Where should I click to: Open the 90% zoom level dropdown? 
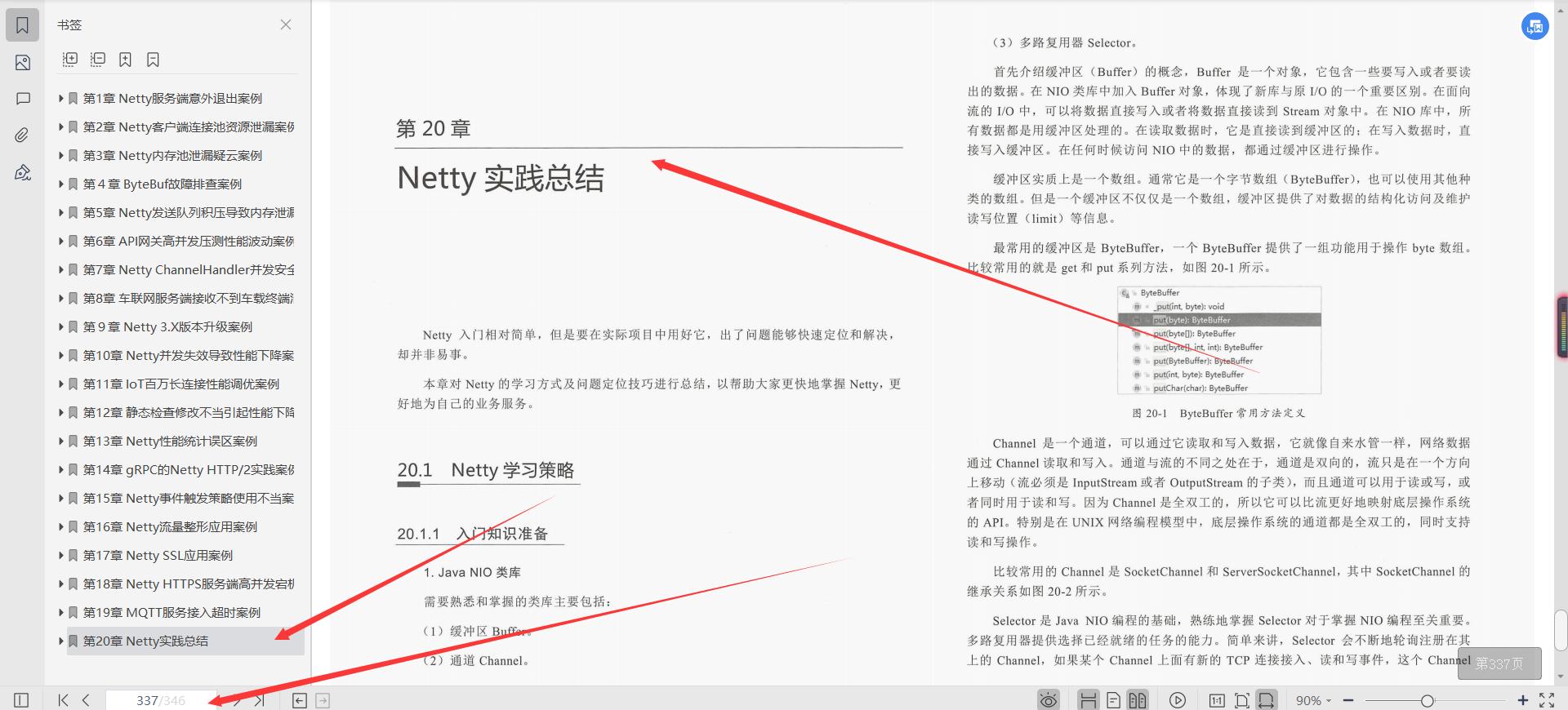click(1313, 700)
